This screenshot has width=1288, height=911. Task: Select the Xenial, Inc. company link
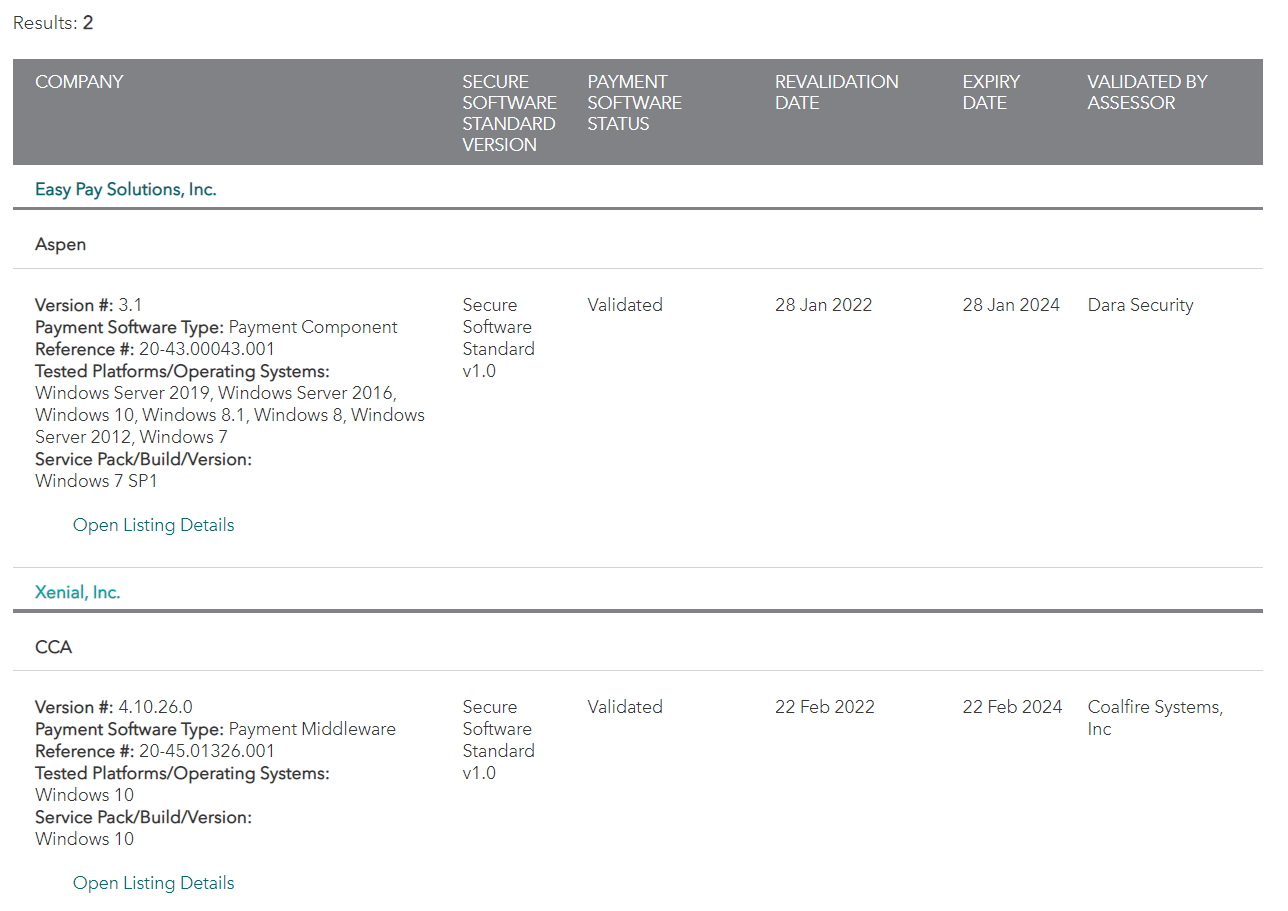click(77, 591)
